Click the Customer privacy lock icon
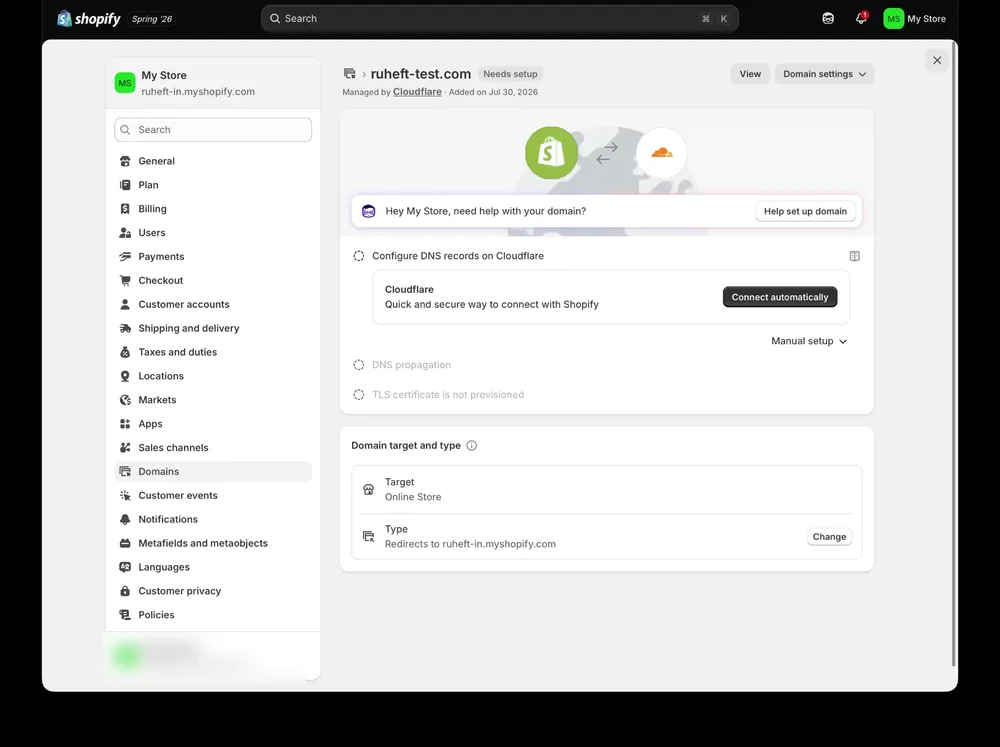The width and height of the screenshot is (1000, 747). point(125,591)
